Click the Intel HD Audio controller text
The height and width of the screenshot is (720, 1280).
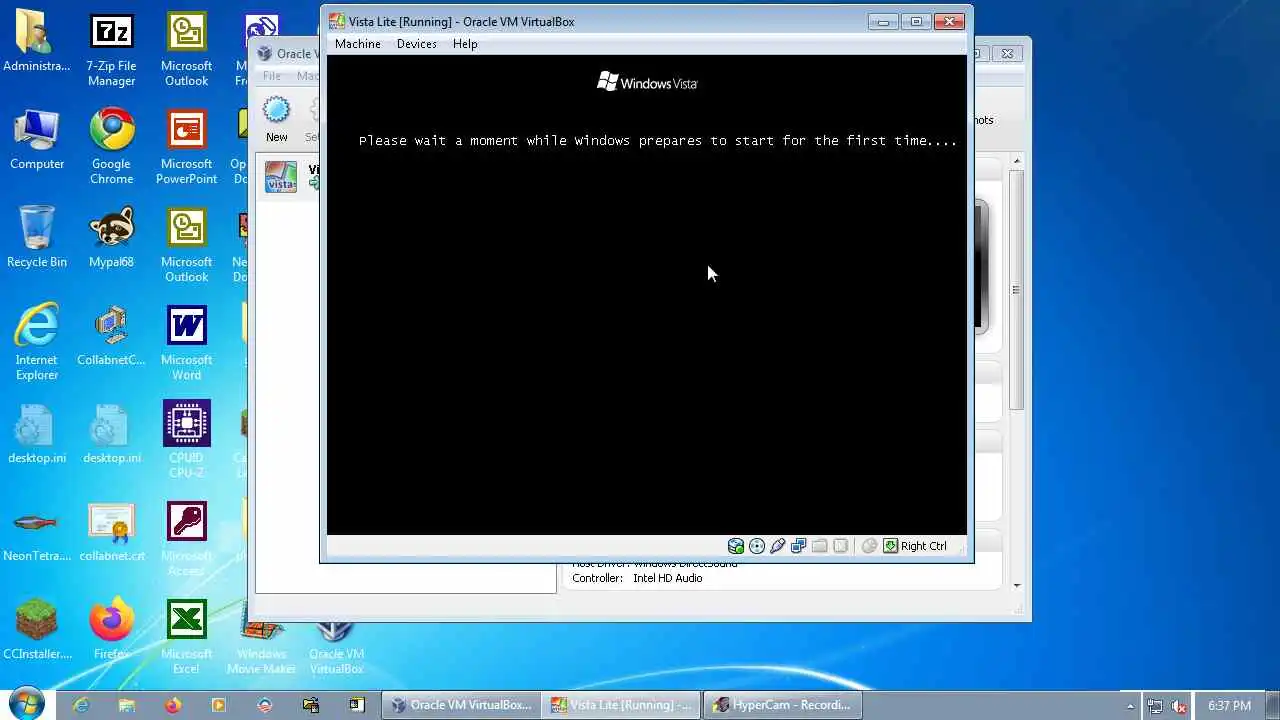(667, 578)
